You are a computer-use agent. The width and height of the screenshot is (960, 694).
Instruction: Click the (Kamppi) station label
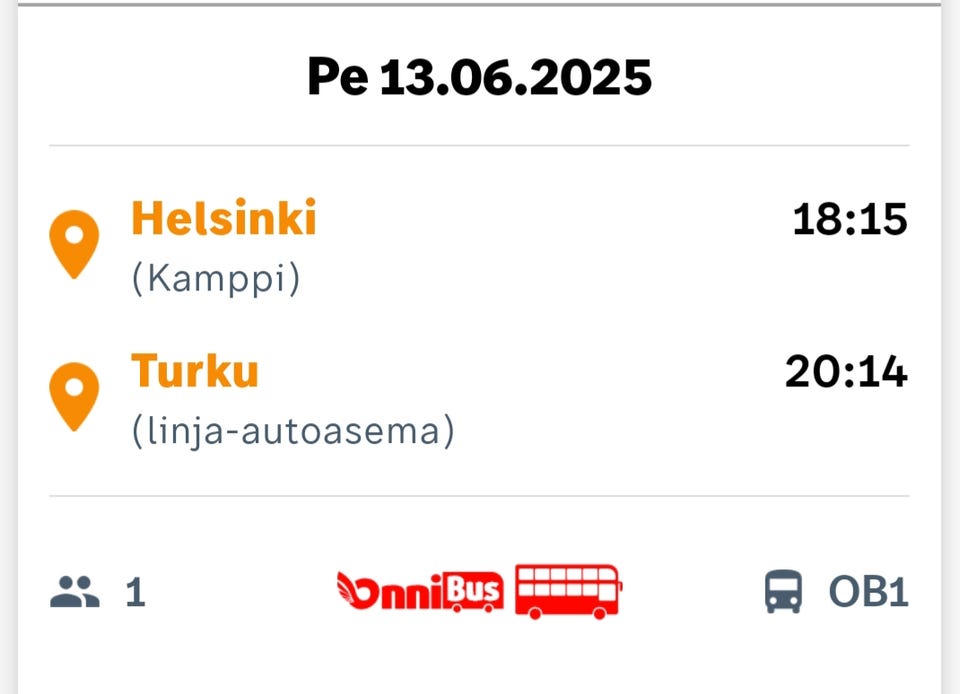coord(216,279)
